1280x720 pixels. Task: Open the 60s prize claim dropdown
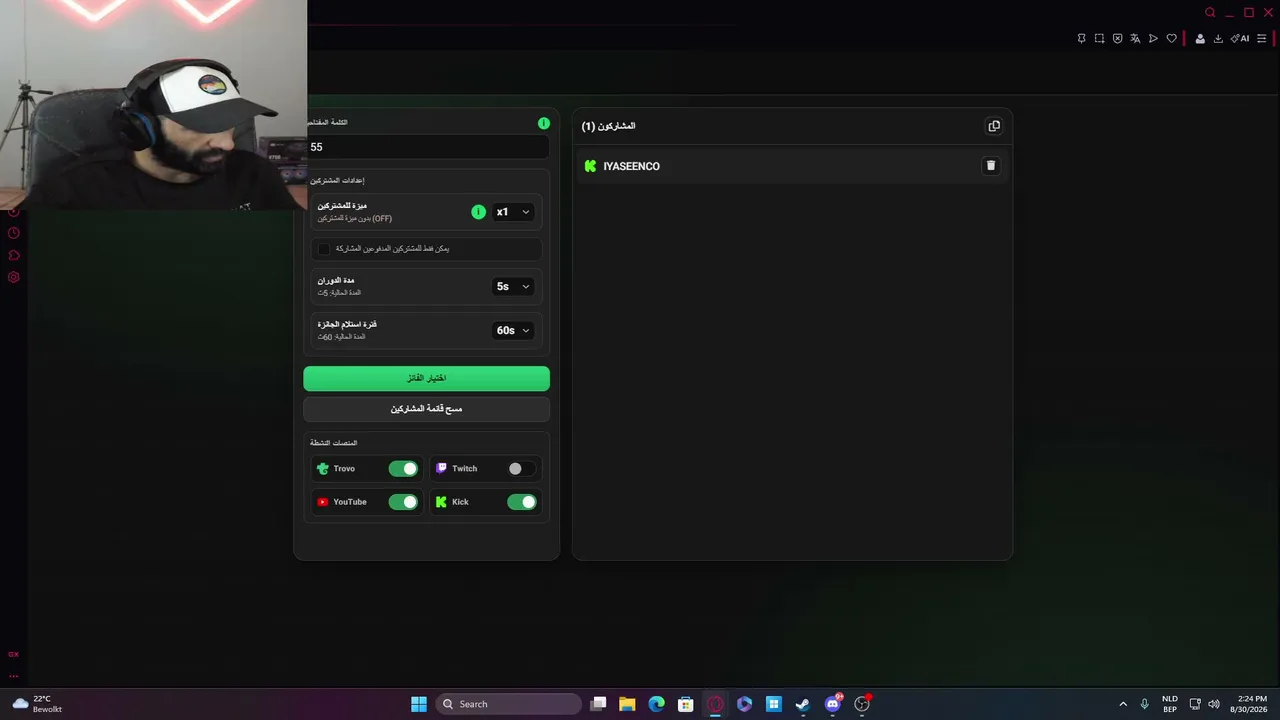pos(513,330)
